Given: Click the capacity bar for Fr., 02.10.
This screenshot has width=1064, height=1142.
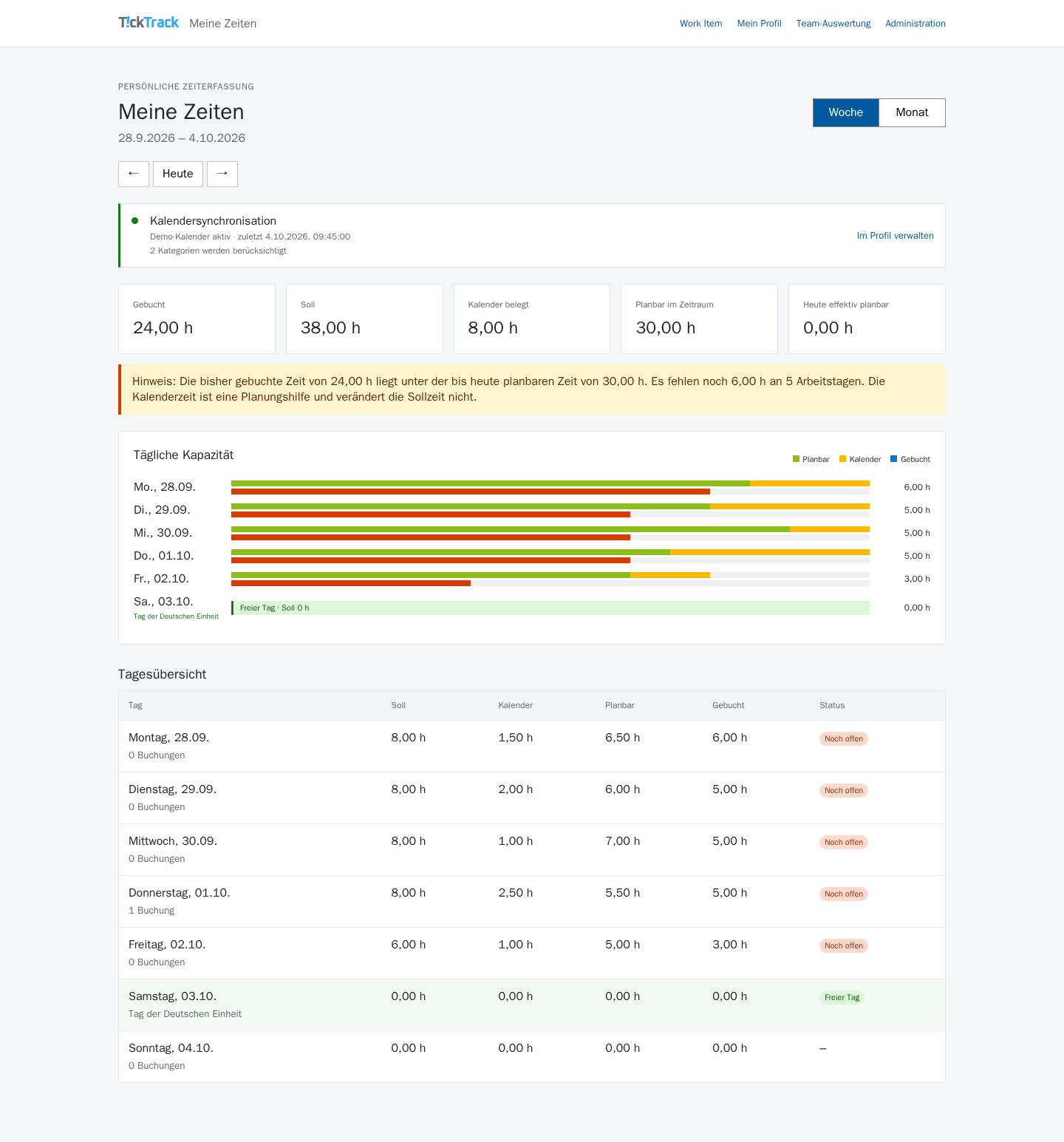Looking at the screenshot, I should tap(550, 579).
